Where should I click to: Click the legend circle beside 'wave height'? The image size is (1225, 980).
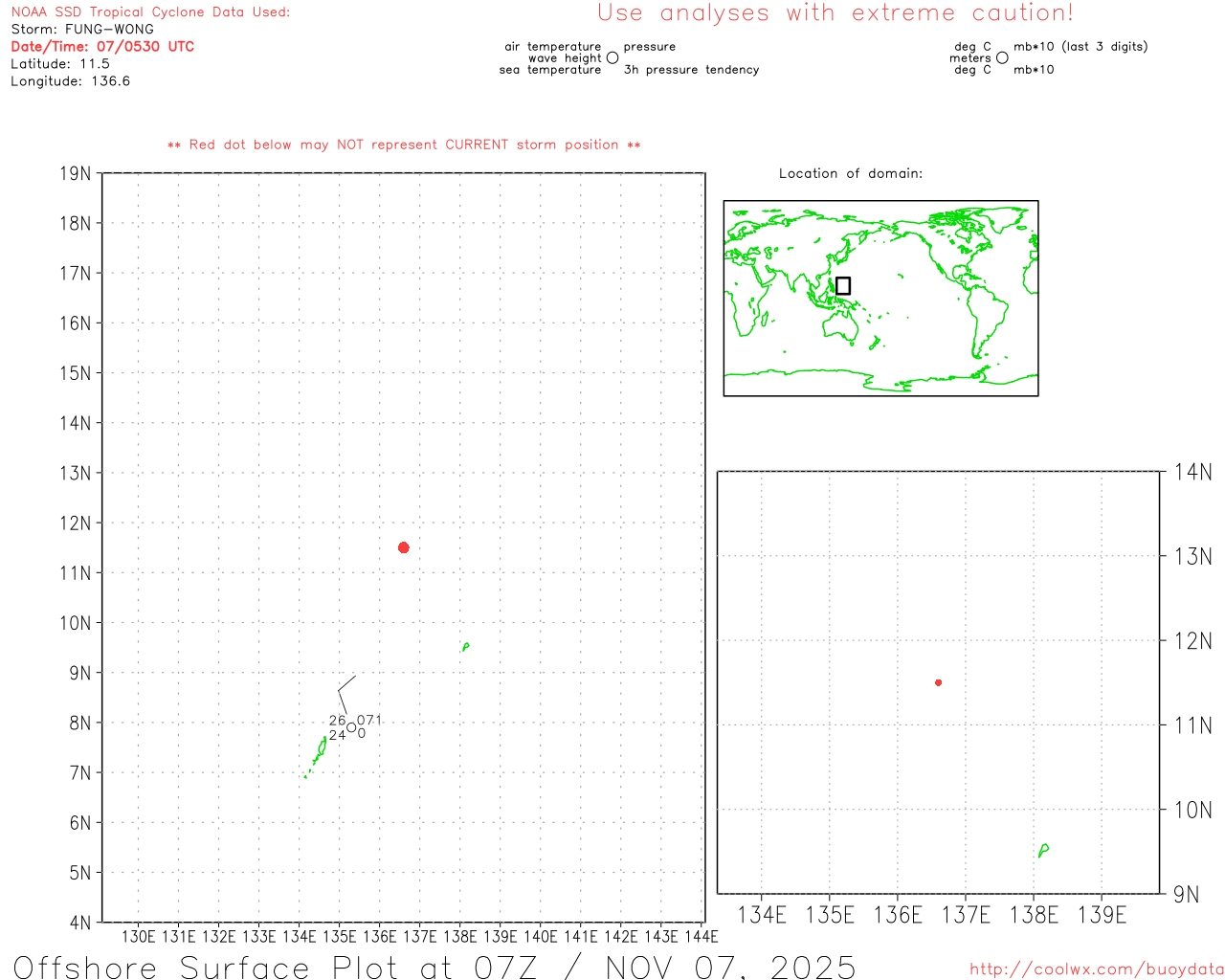click(x=612, y=57)
